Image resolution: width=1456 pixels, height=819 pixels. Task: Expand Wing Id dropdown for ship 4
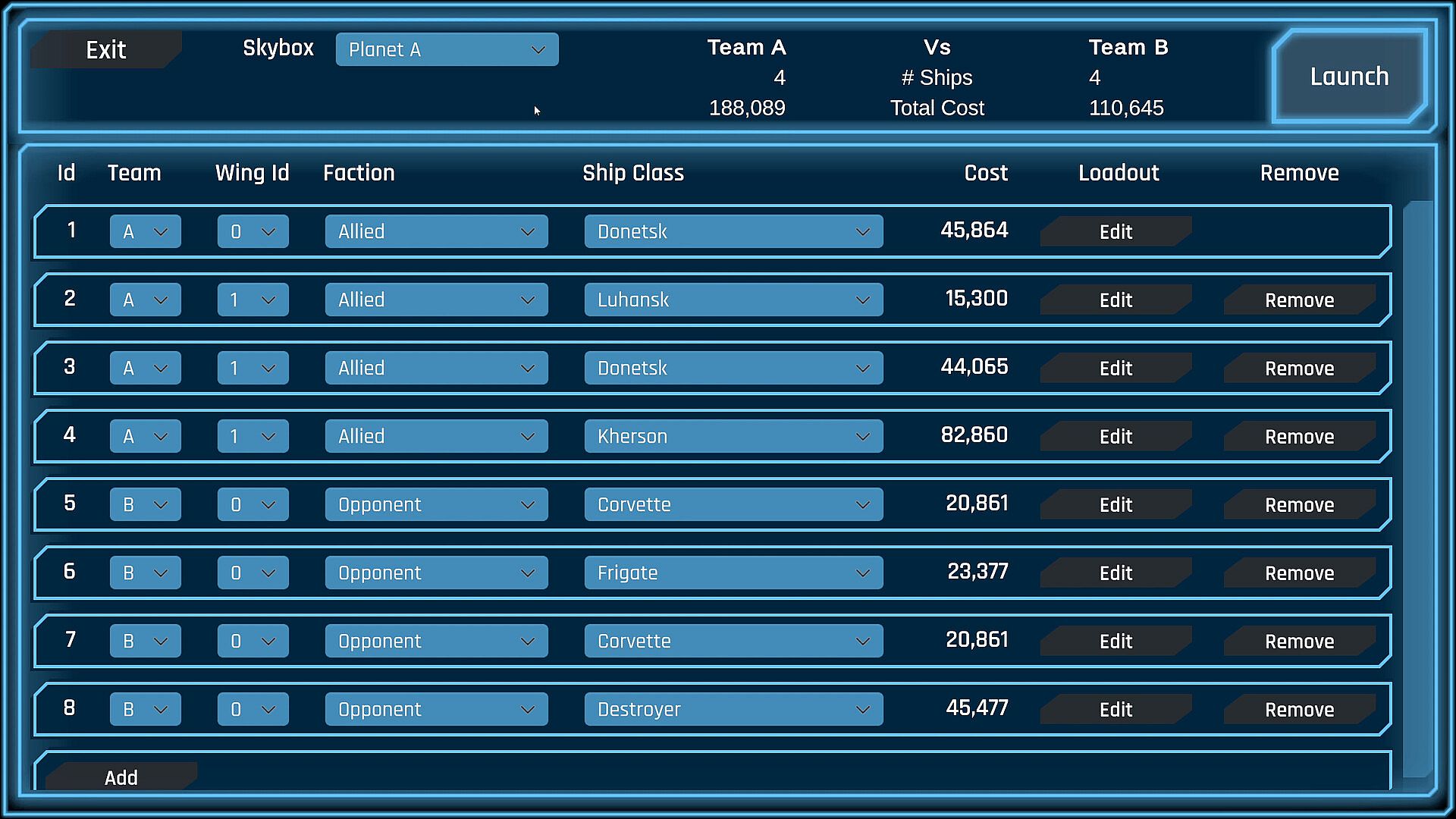coord(253,436)
